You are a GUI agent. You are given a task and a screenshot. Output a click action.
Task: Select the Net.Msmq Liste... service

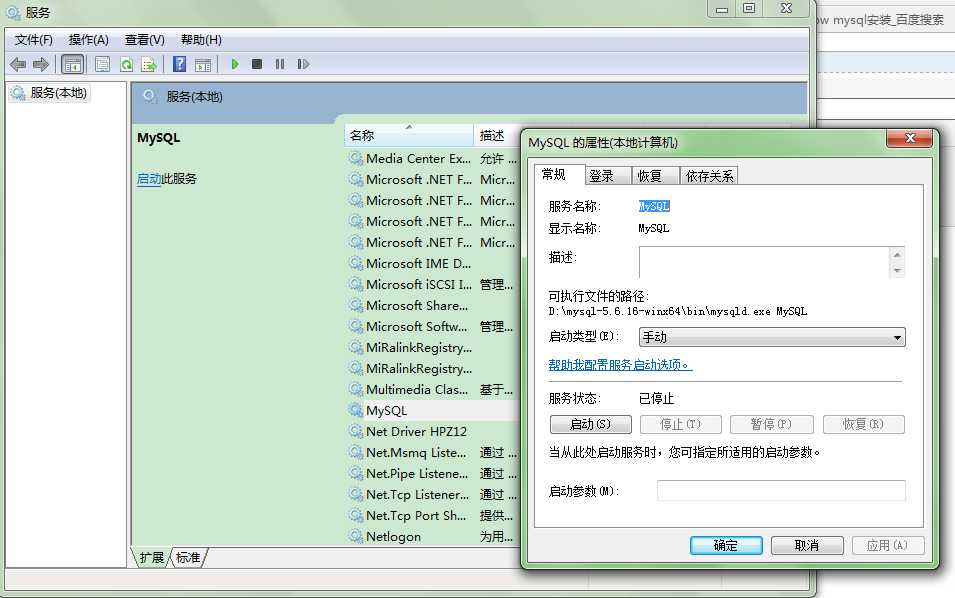434,452
